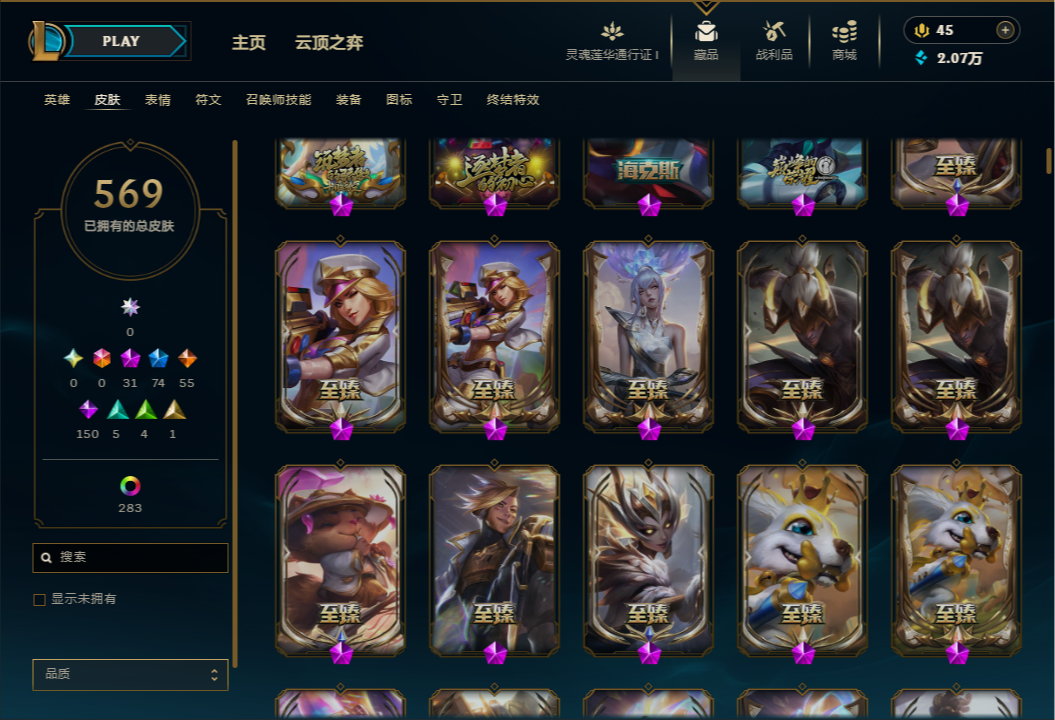Viewport: 1055px width, 720px height.
Task: Expand the 品质 sort dropdown
Action: (x=130, y=674)
